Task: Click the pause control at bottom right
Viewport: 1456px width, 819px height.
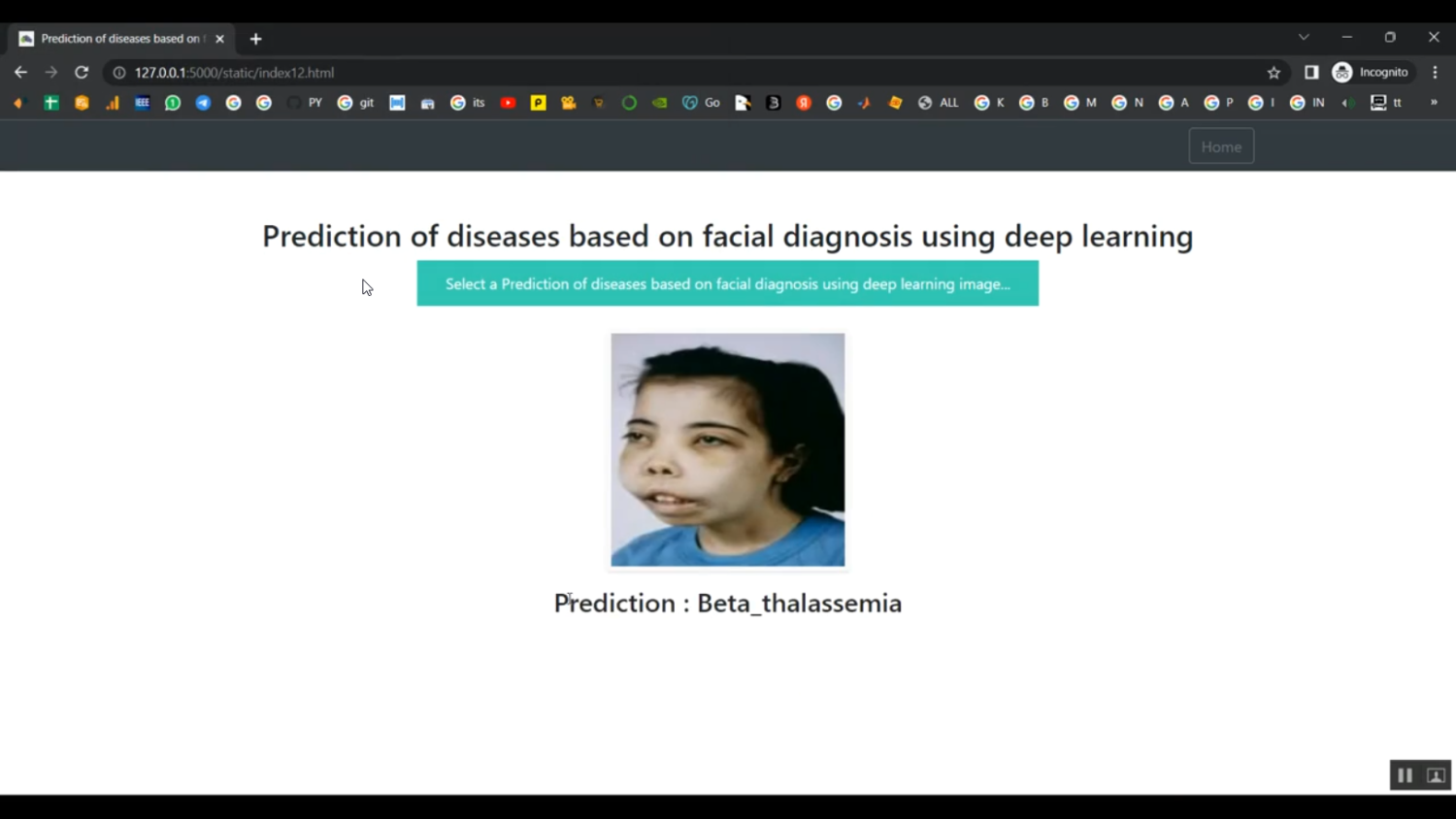Action: coord(1405,774)
